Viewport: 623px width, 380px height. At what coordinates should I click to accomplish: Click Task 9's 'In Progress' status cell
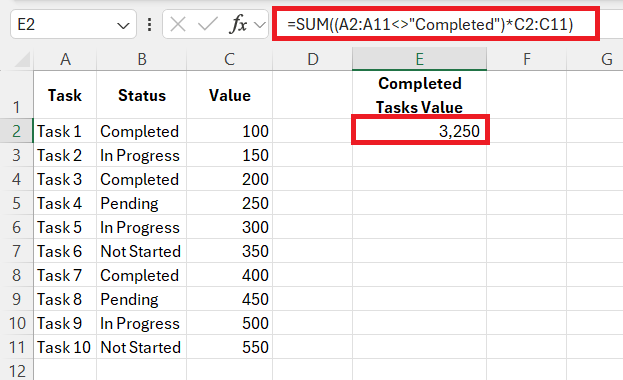tap(142, 323)
